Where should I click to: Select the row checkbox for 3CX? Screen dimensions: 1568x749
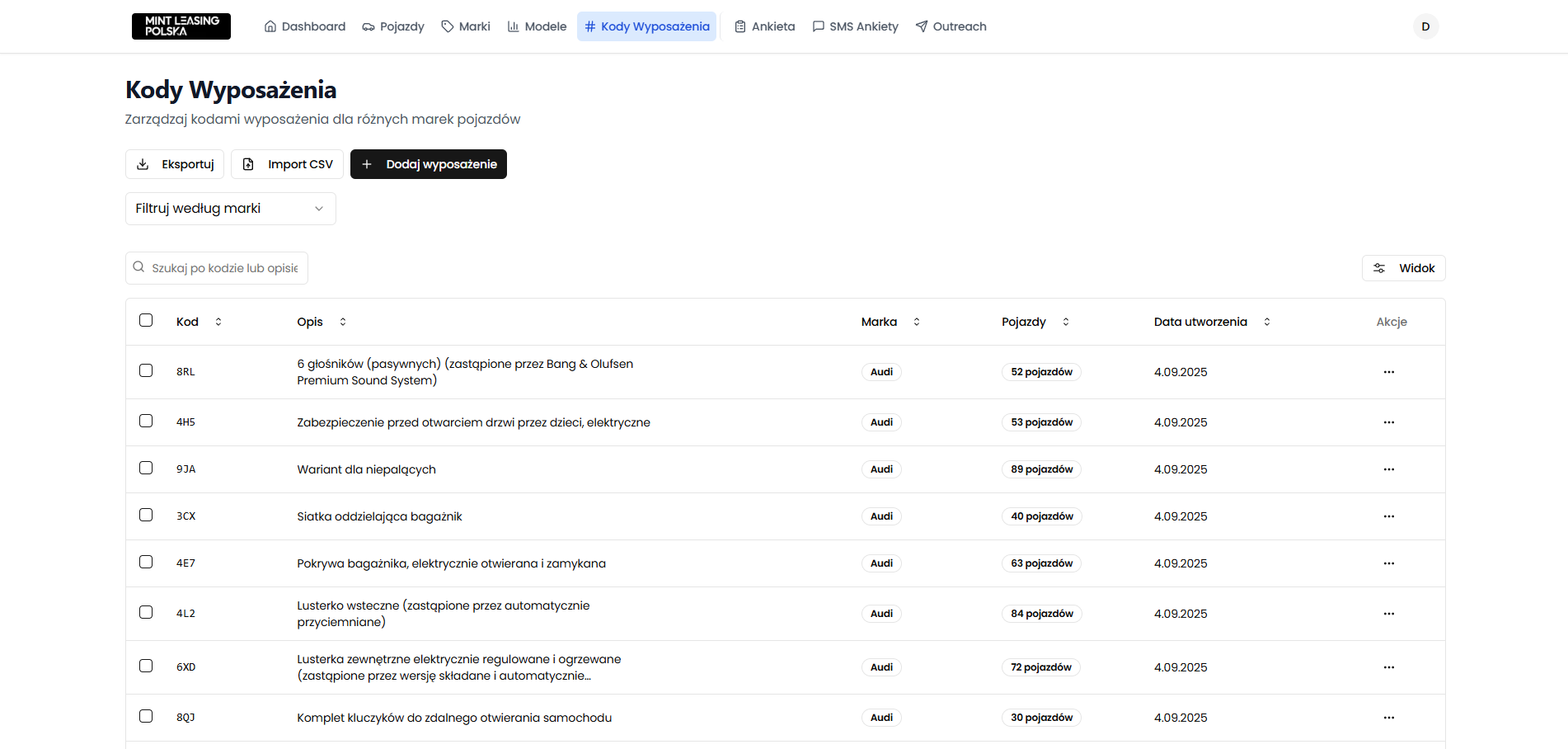146,515
